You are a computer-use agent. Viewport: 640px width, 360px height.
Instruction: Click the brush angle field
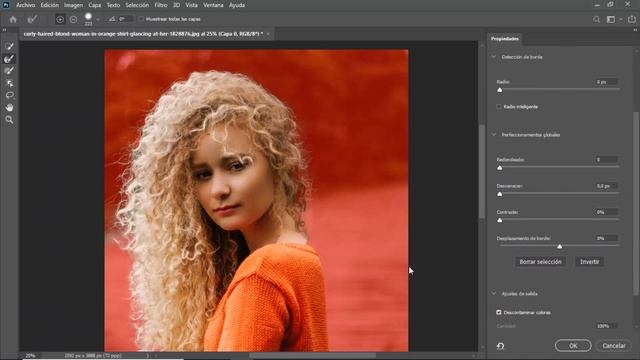125,19
